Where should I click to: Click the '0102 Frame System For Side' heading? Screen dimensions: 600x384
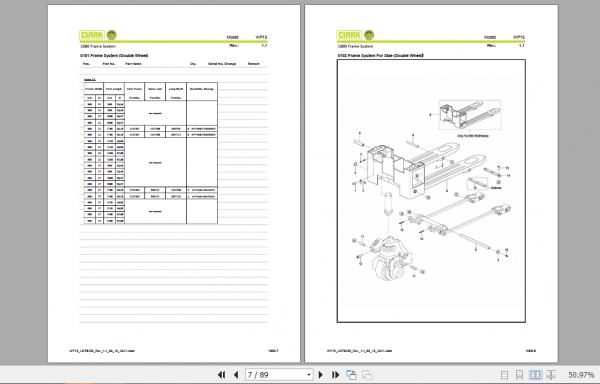click(380, 55)
